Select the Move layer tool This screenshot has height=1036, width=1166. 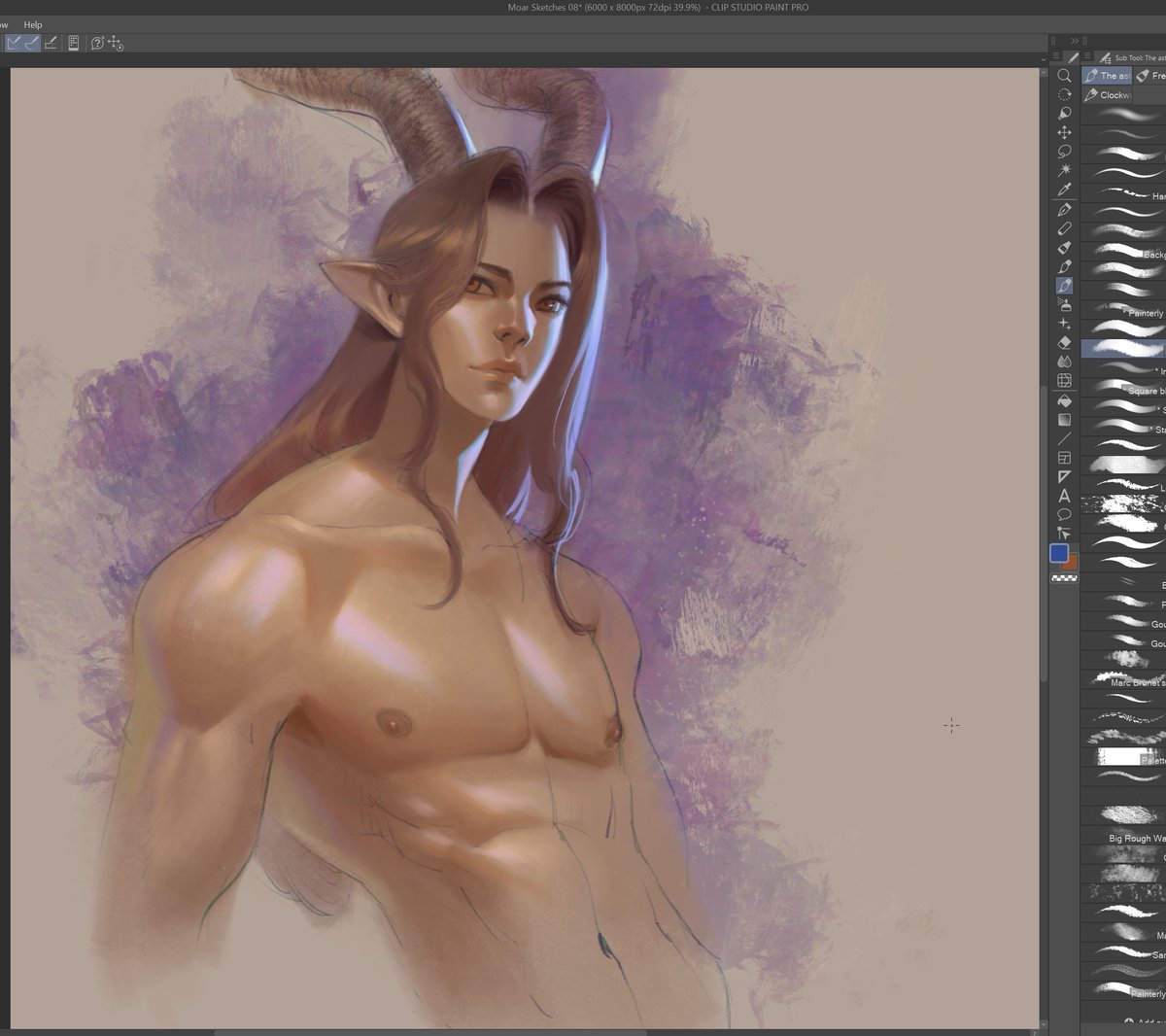click(1064, 132)
